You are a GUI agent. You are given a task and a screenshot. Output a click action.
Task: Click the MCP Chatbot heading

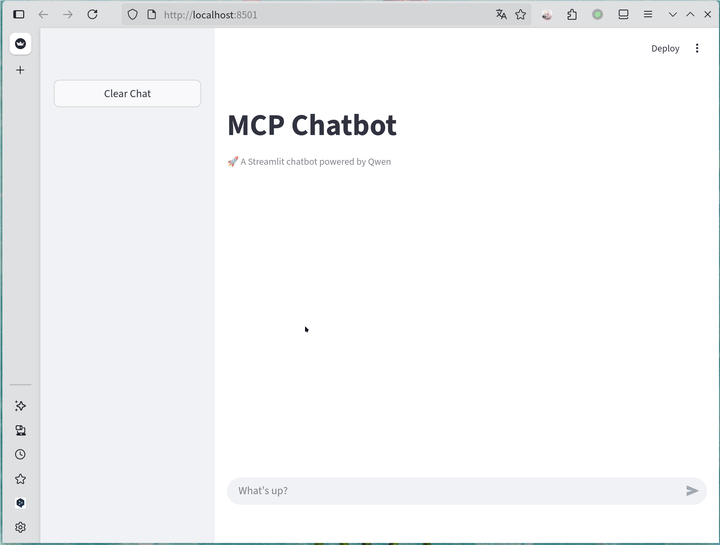tap(312, 125)
